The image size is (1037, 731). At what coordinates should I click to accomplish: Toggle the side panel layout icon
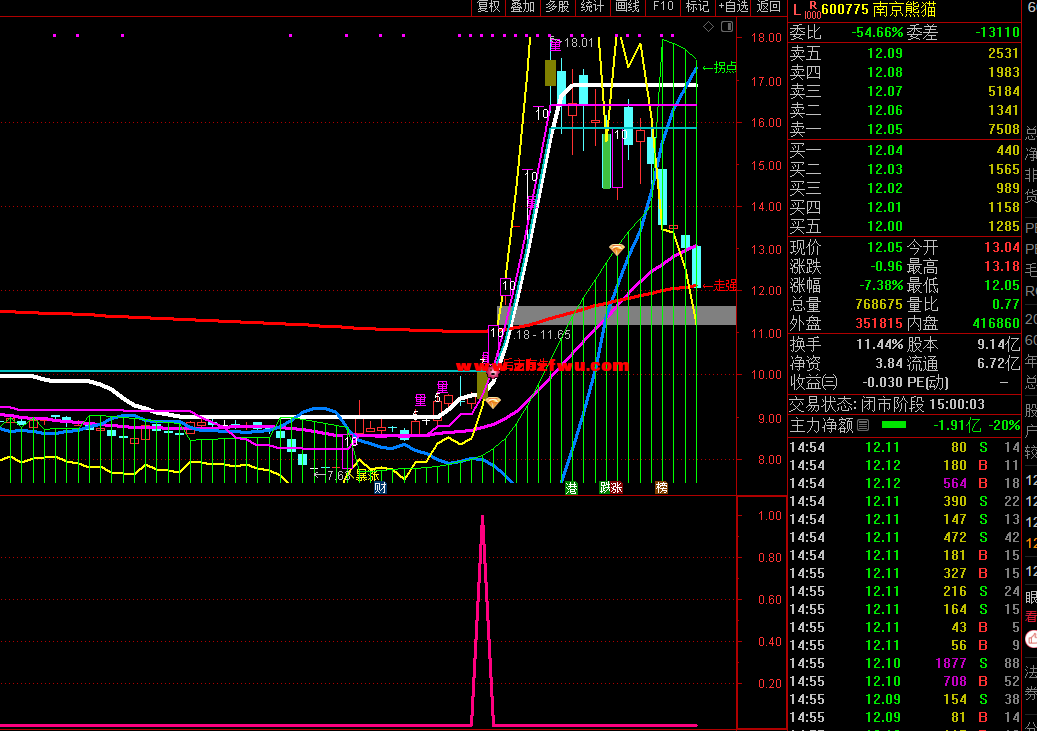pos(727,26)
